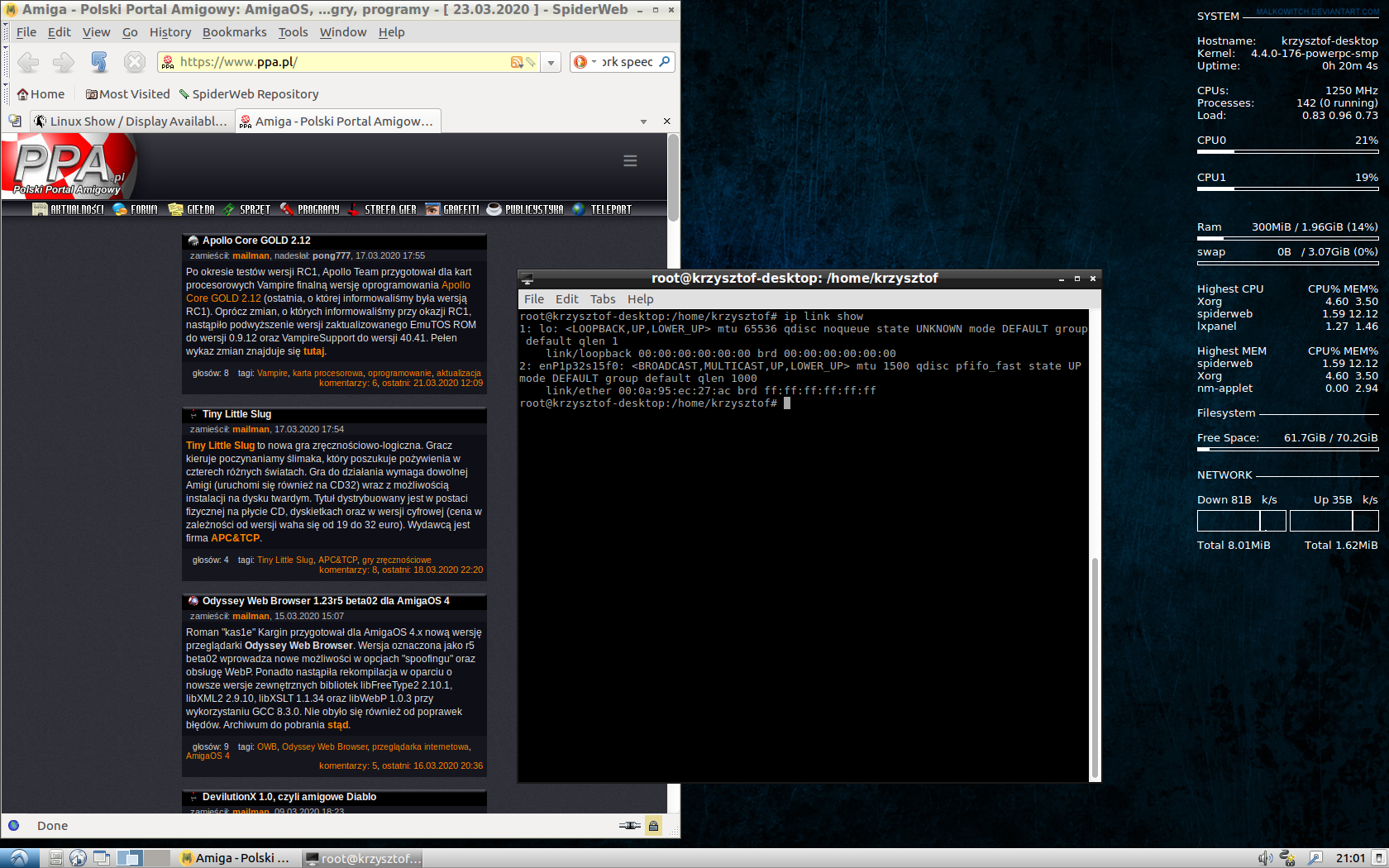Screen dimensions: 1389x868
Task: Click the 'stąd' download link
Action: (x=337, y=725)
